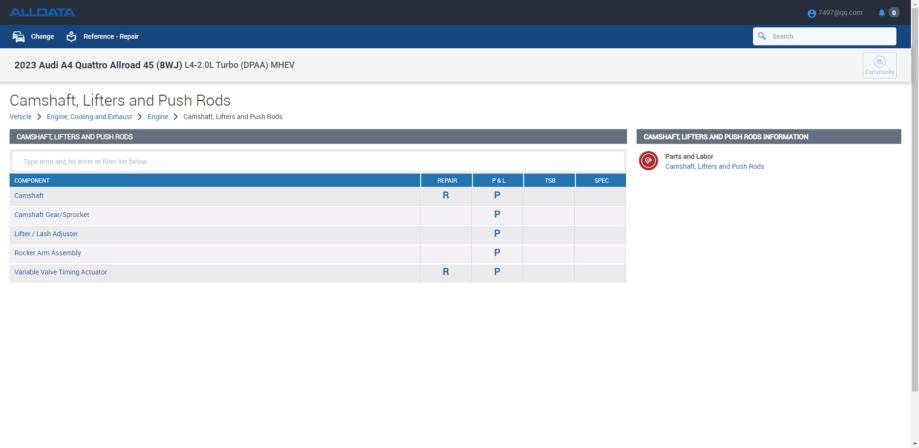Click the P & L column header
Image resolution: width=919 pixels, height=448 pixels.
498,181
